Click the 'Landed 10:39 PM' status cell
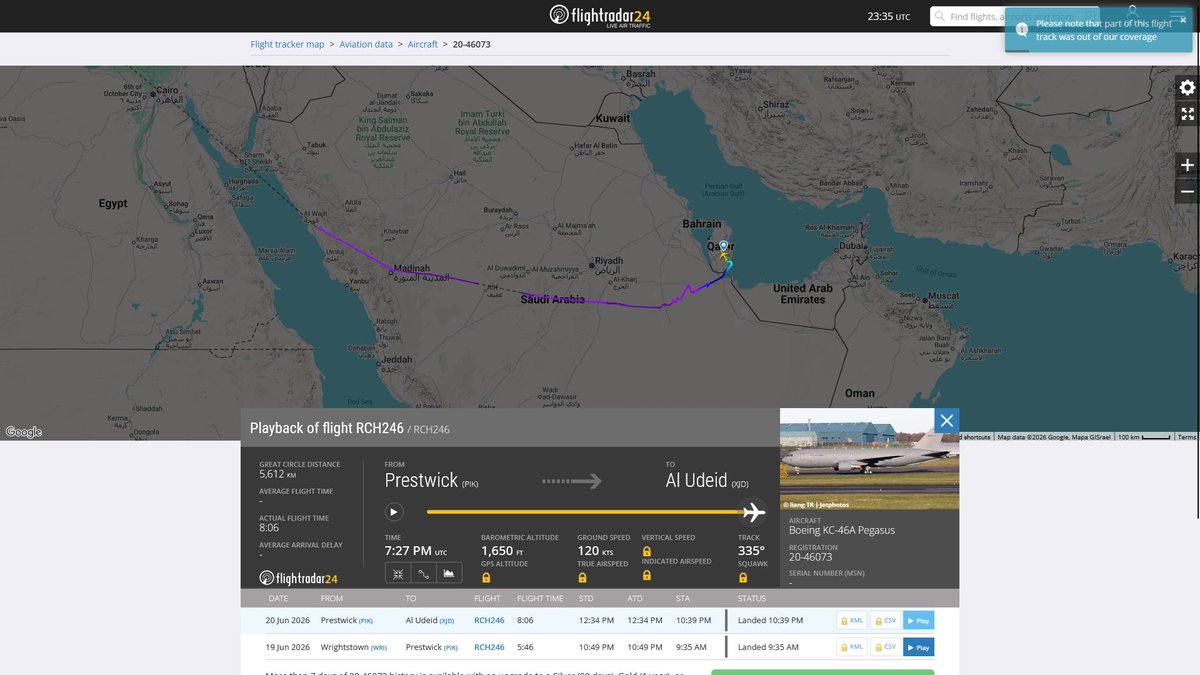 [x=770, y=620]
